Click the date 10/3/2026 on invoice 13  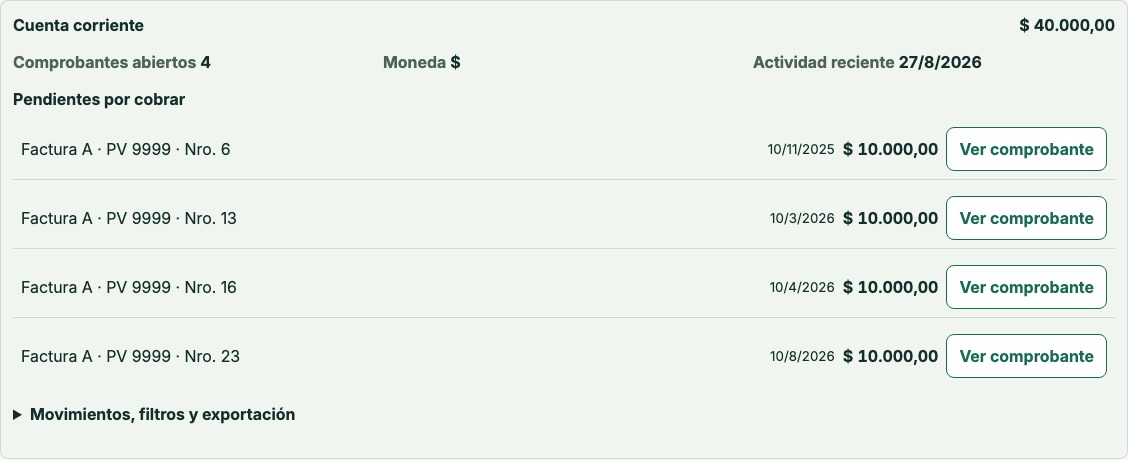point(802,219)
